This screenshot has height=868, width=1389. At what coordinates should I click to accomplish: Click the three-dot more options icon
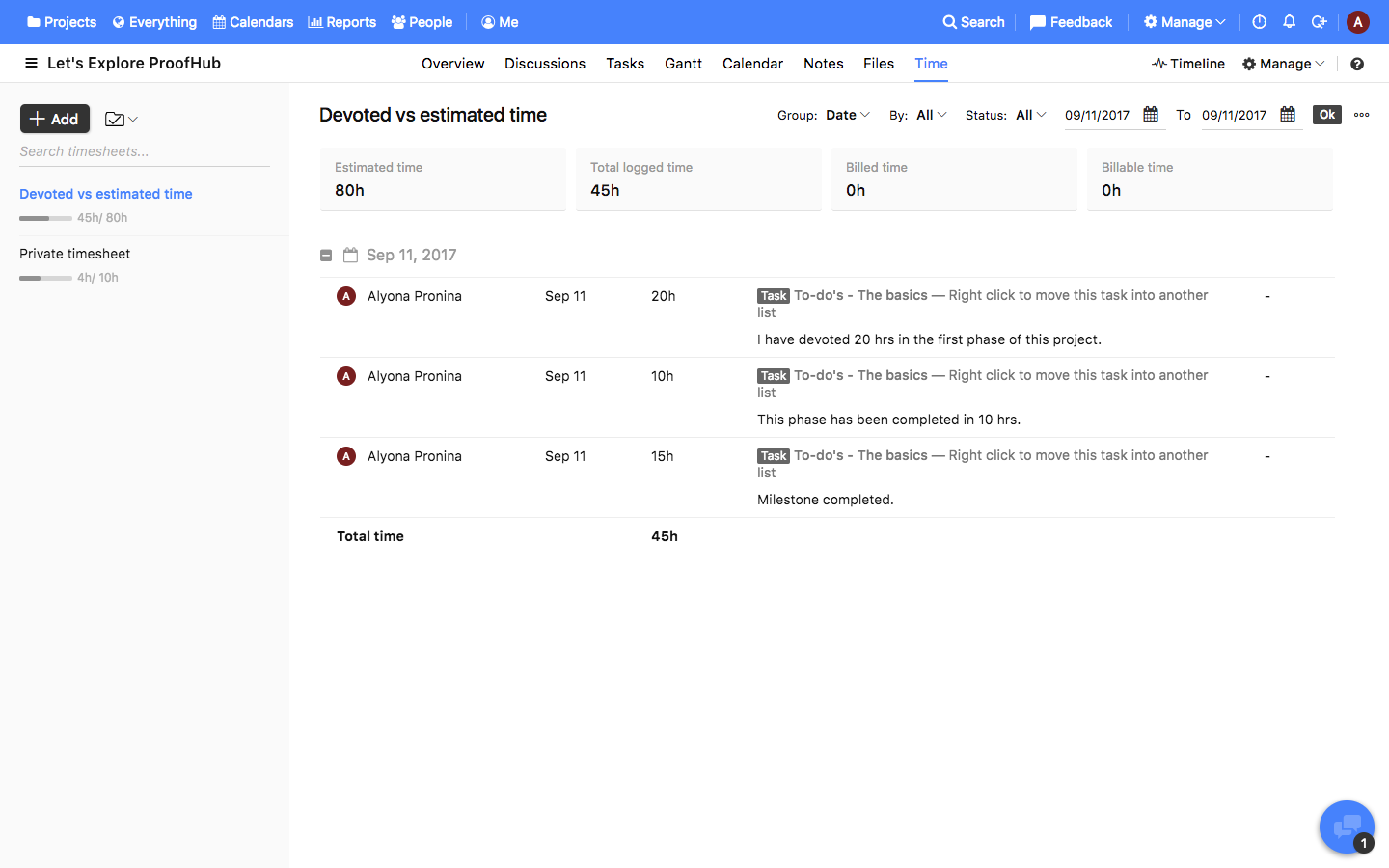pyautogui.click(x=1361, y=114)
